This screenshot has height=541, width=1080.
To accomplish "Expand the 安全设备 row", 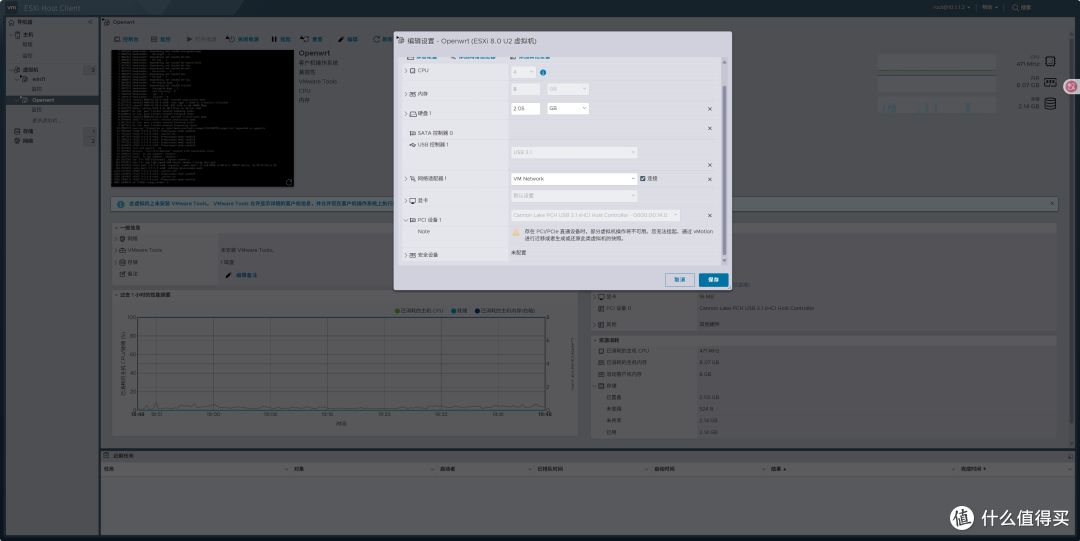I will click(x=406, y=255).
